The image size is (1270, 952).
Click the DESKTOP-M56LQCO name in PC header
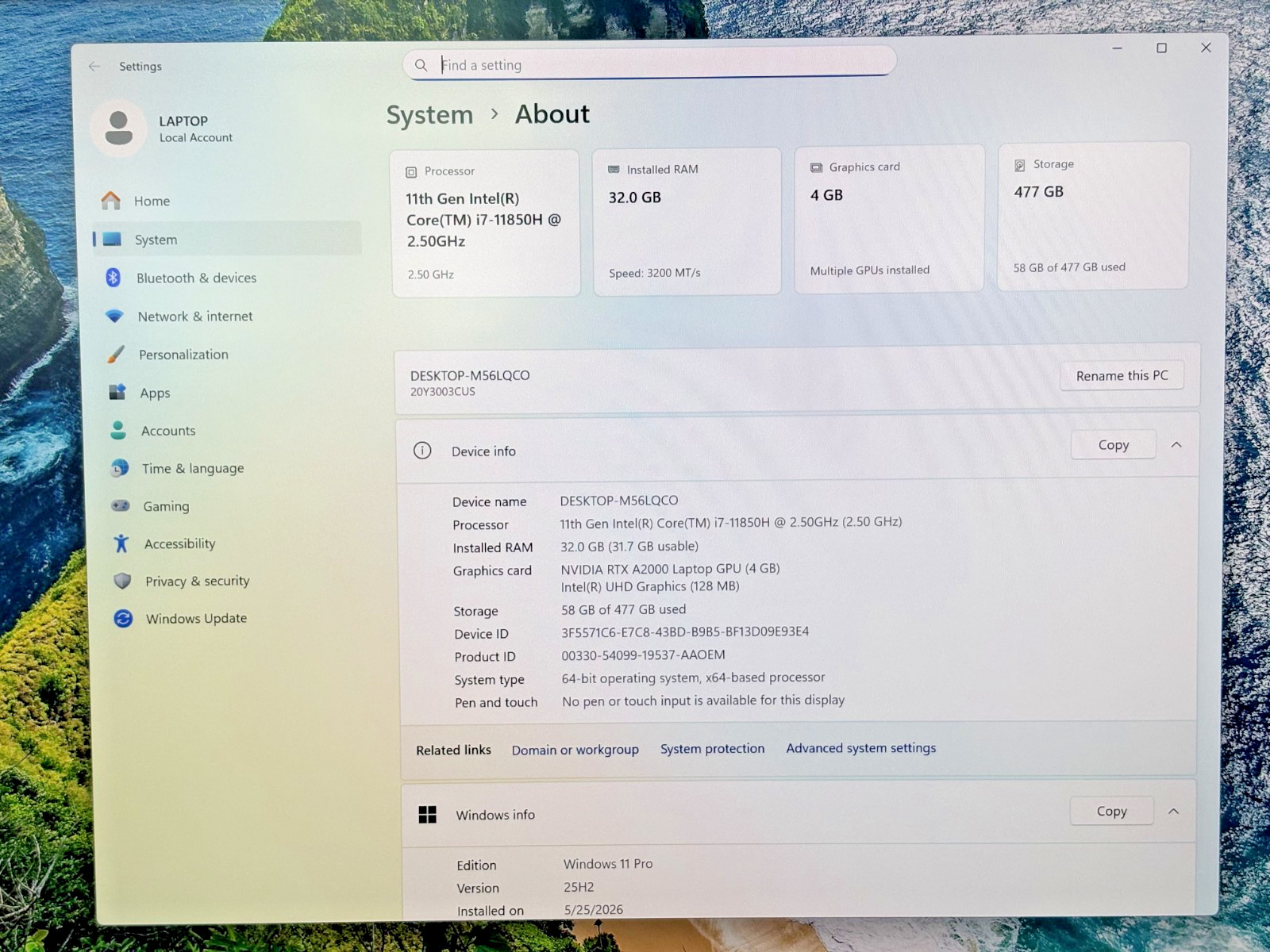point(470,375)
